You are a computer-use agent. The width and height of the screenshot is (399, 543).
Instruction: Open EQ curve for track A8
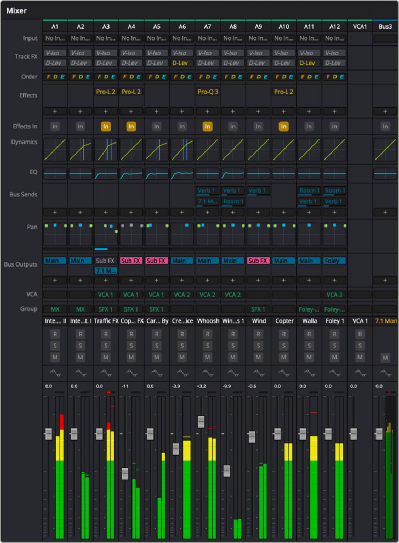click(233, 174)
